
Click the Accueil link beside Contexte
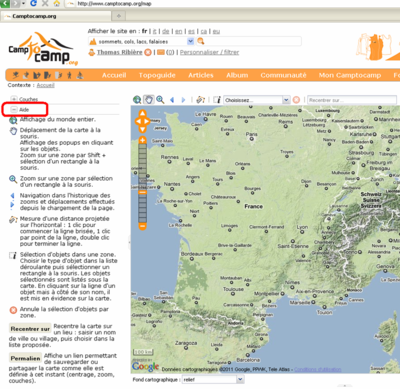coord(45,85)
